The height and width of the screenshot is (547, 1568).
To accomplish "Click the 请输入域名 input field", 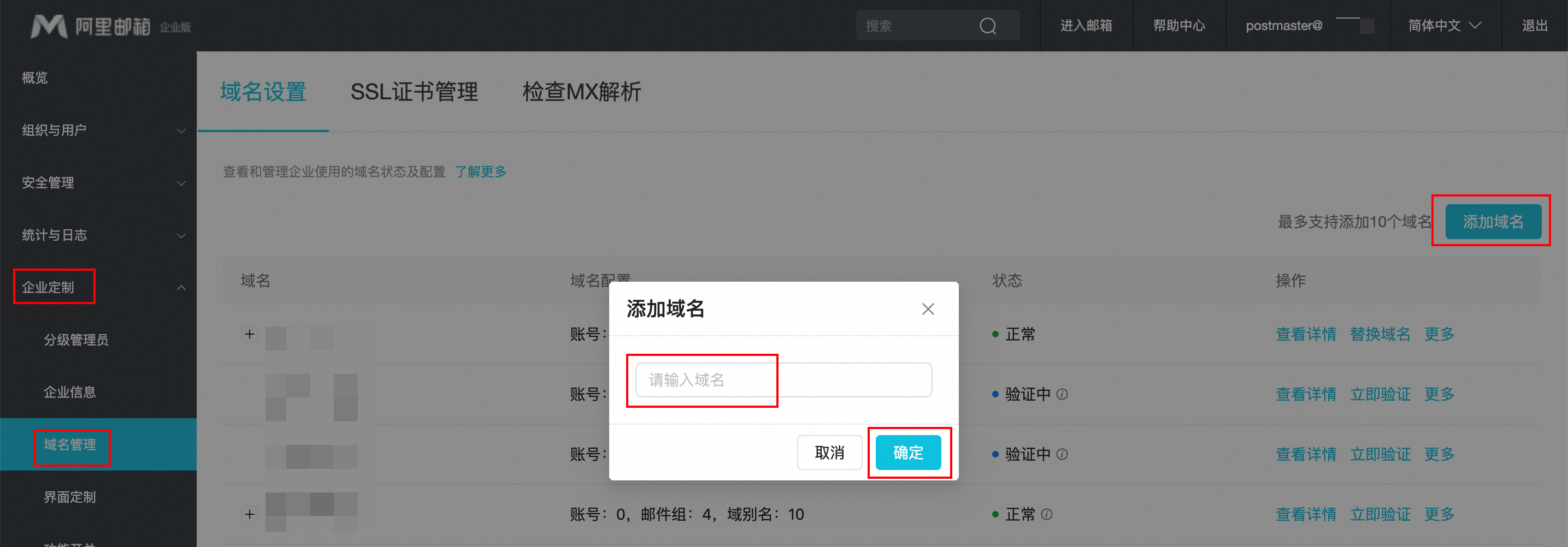I will pos(783,380).
